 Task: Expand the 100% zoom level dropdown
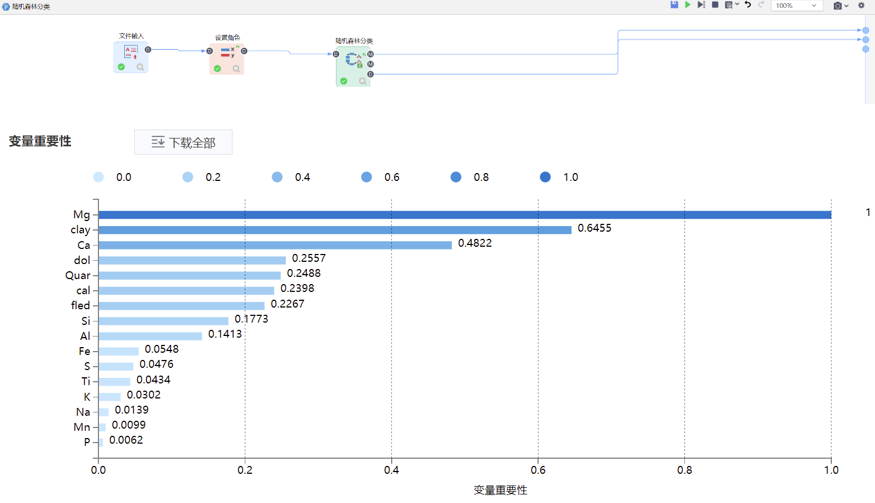(798, 5)
